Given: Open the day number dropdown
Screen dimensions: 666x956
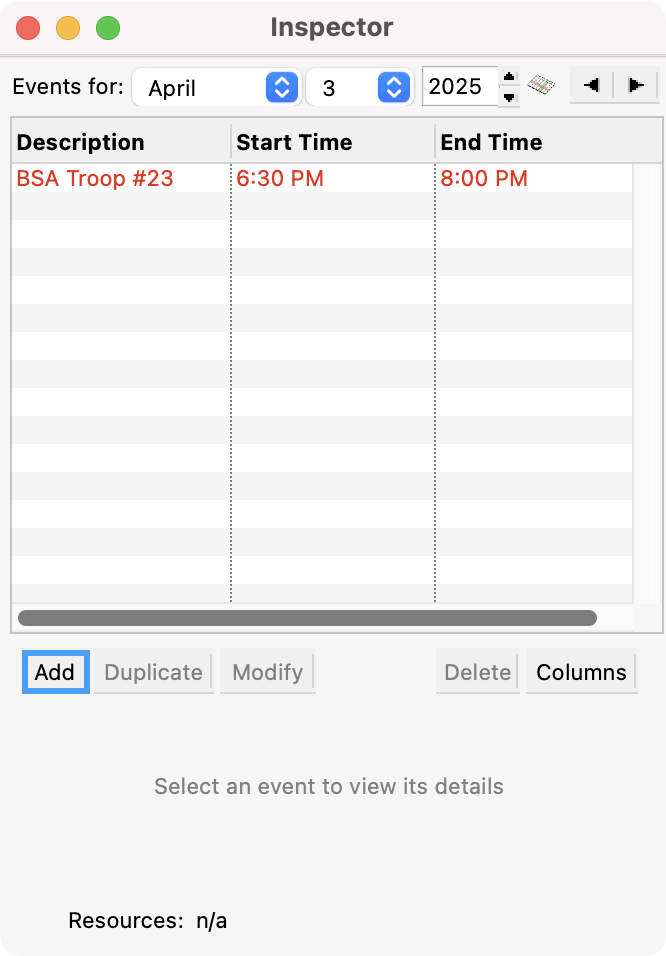Looking at the screenshot, I should [359, 88].
